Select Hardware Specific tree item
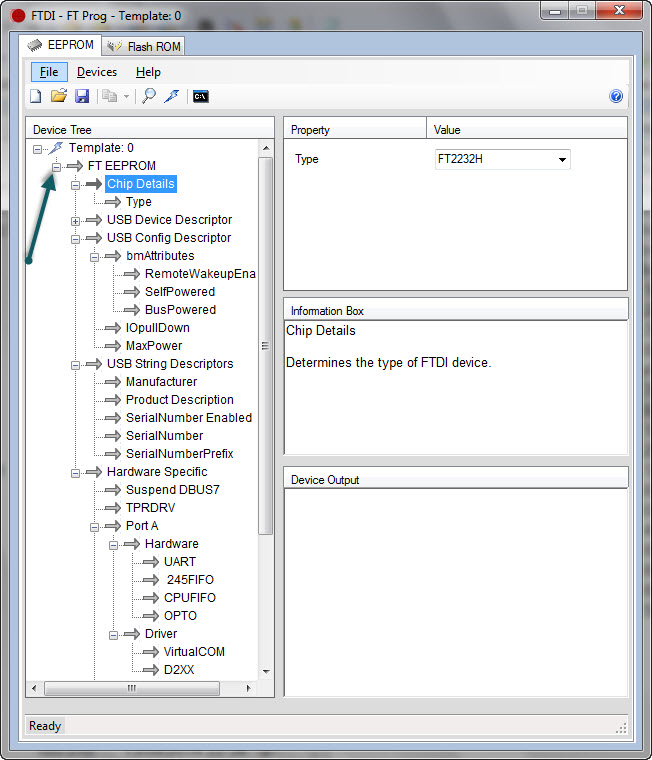Image resolution: width=652 pixels, height=760 pixels. click(157, 472)
